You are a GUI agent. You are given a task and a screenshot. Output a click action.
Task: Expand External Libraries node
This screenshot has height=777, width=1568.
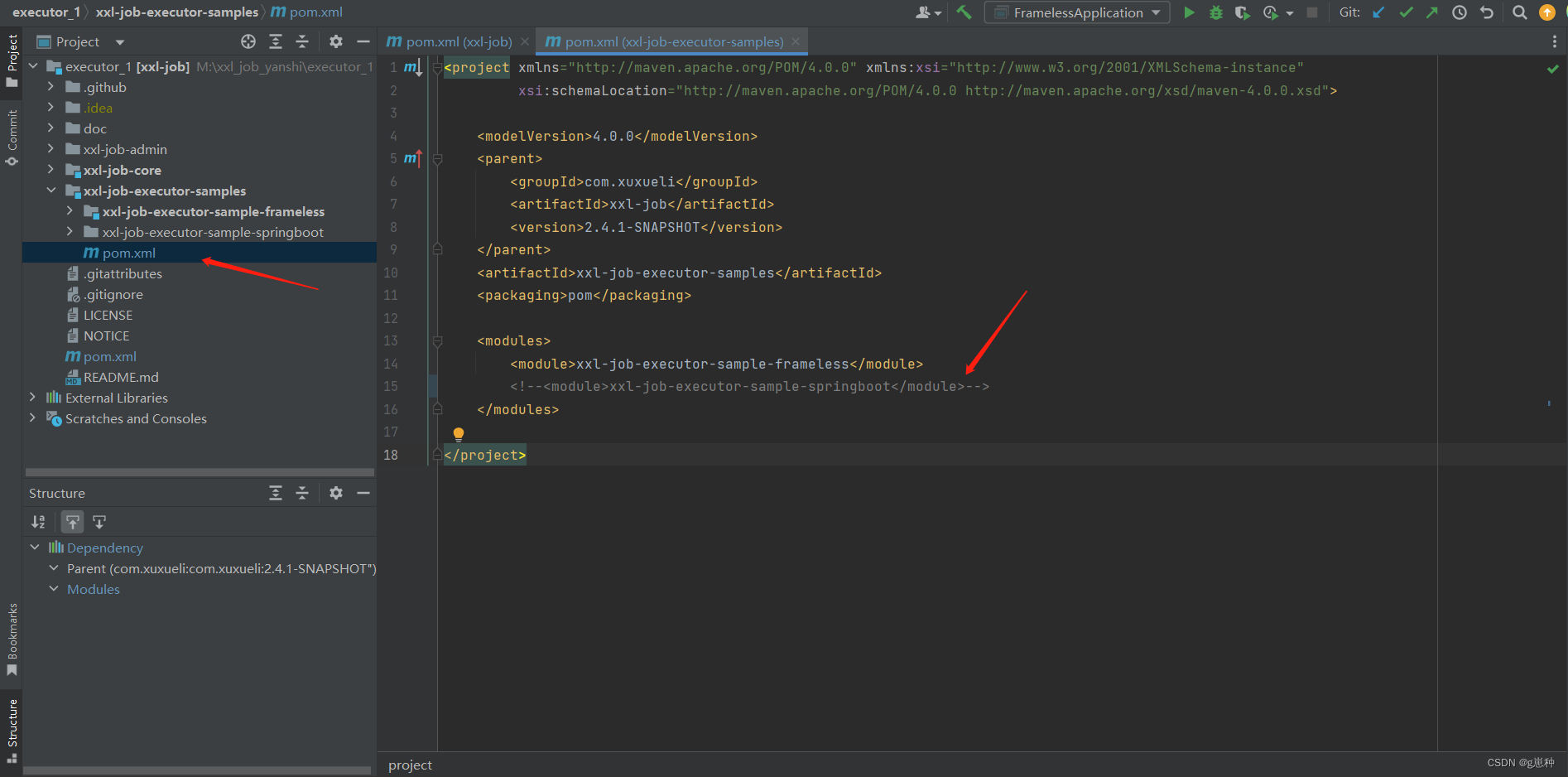32,397
